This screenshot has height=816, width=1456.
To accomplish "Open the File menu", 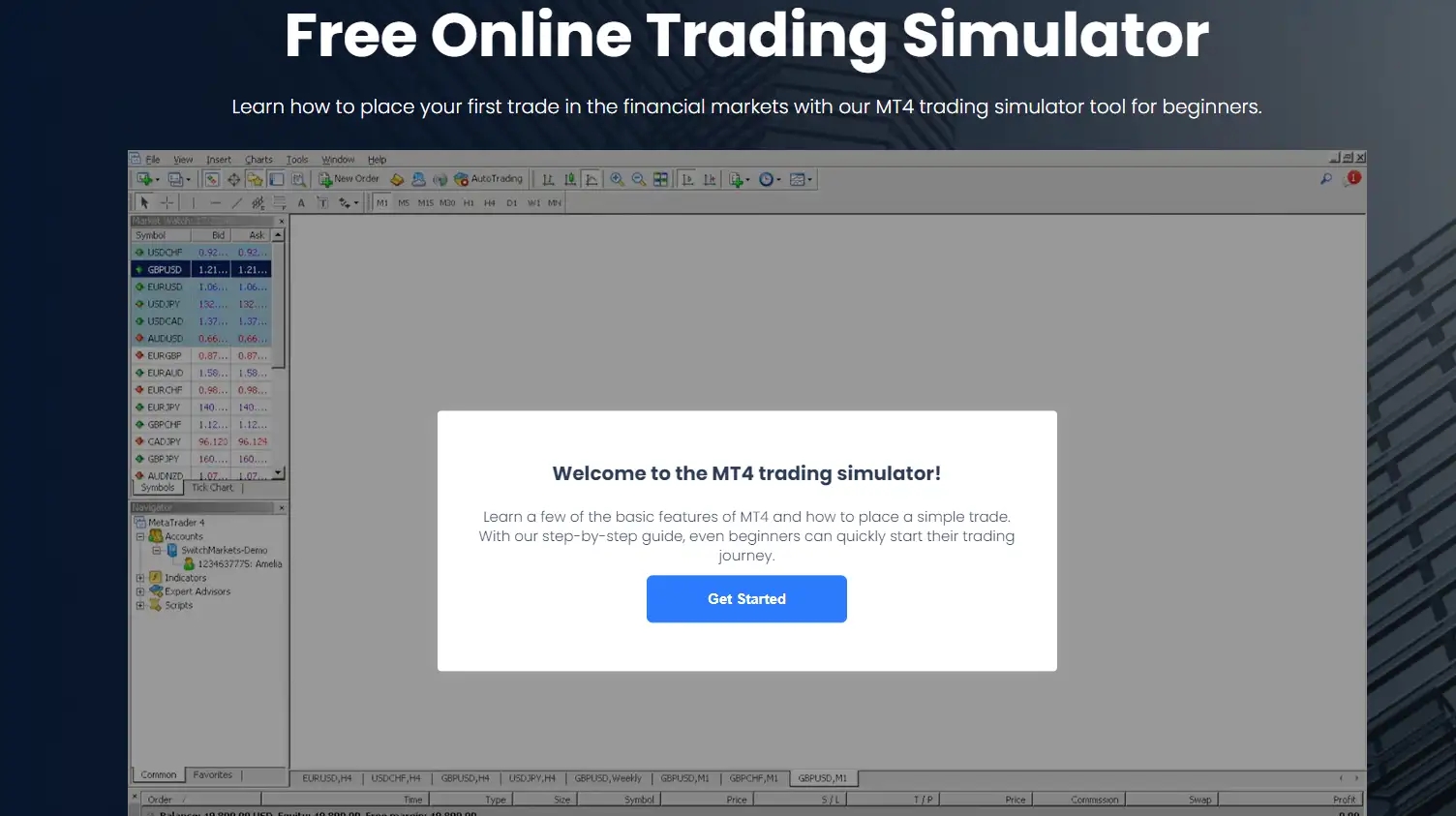I will [153, 160].
